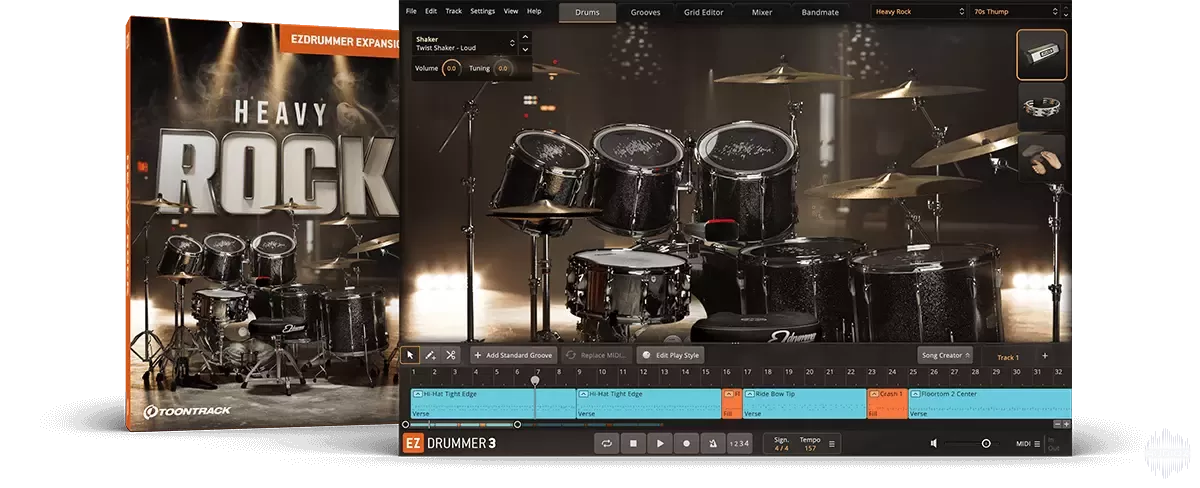Switch to the Mixer tab
This screenshot has width=1200, height=488.
762,12
